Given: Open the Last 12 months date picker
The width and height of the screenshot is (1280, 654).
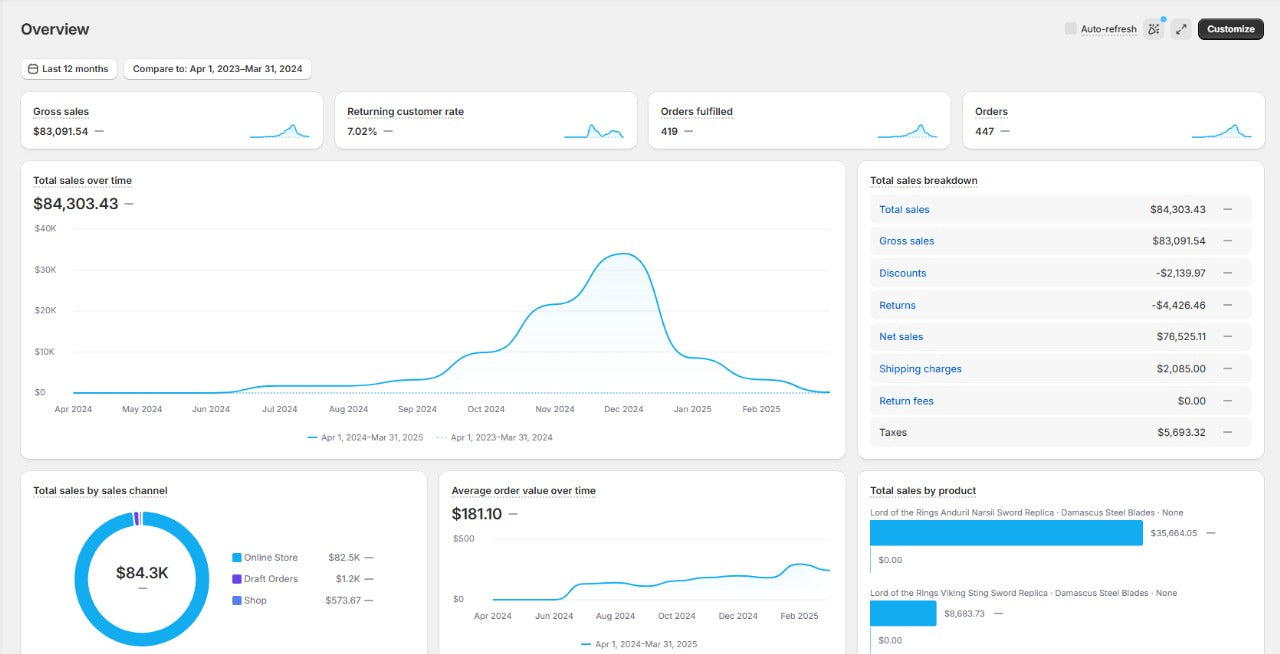Looking at the screenshot, I should point(69,69).
